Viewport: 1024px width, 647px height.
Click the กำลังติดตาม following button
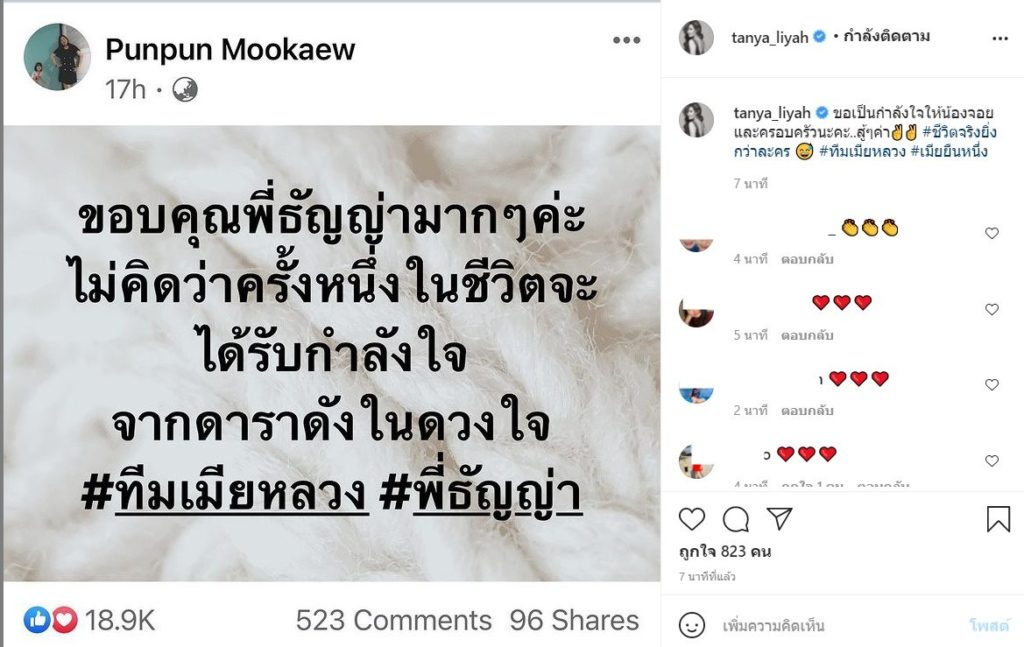(886, 37)
